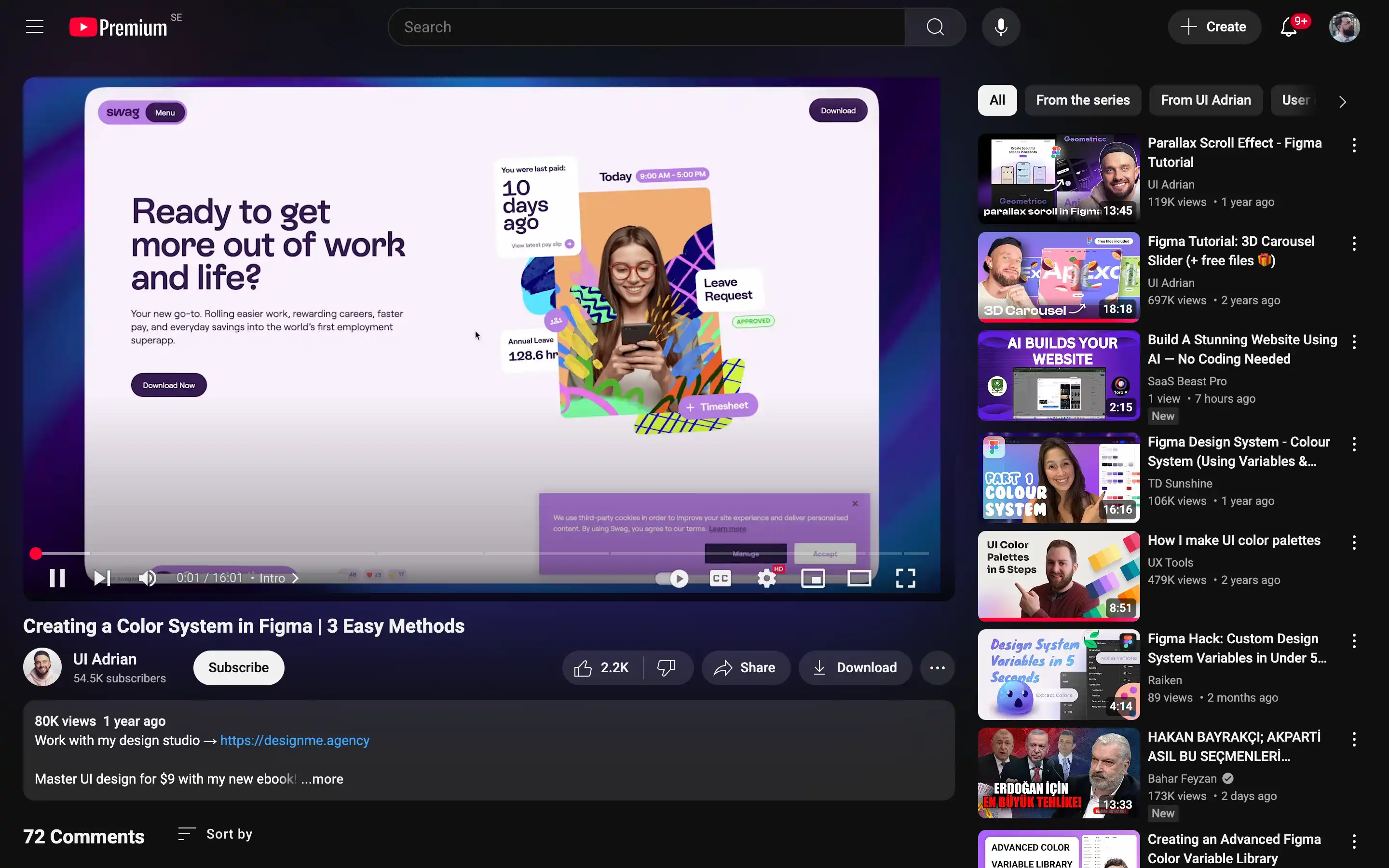Screen dimensions: 1389x868
Task: Click the 72 Comments heading
Action: (84, 837)
